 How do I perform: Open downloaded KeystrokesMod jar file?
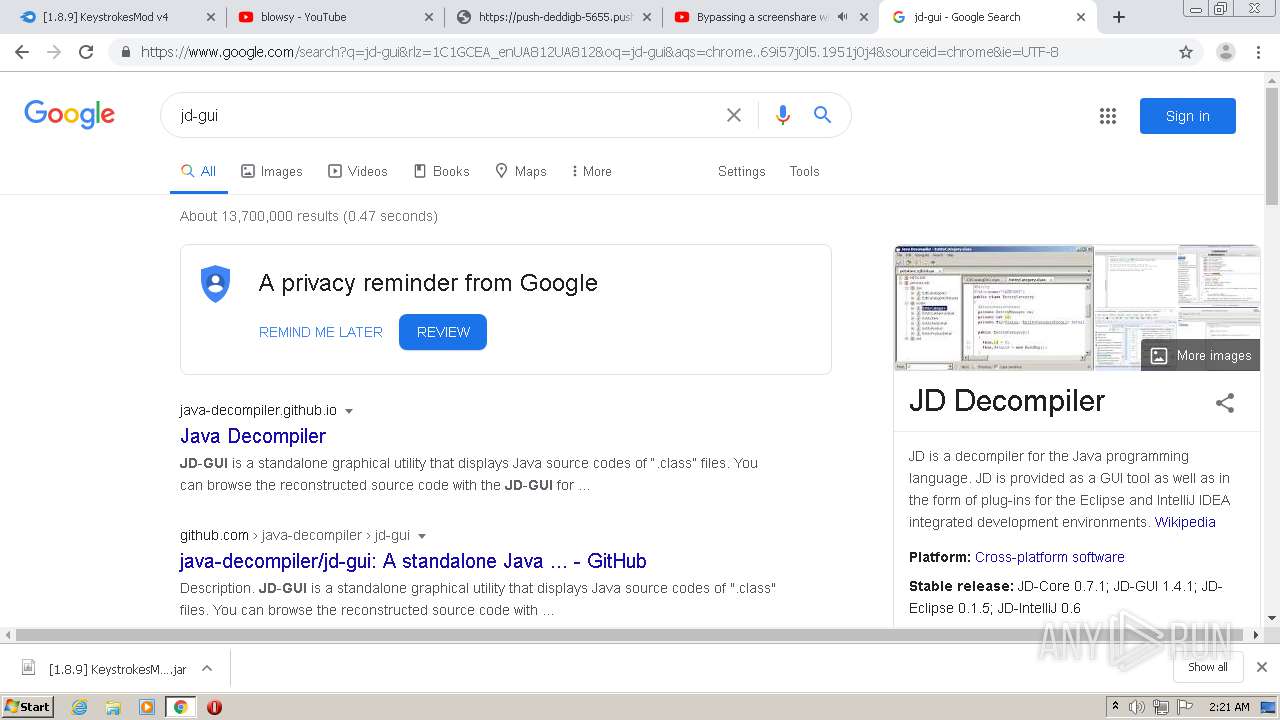117,669
